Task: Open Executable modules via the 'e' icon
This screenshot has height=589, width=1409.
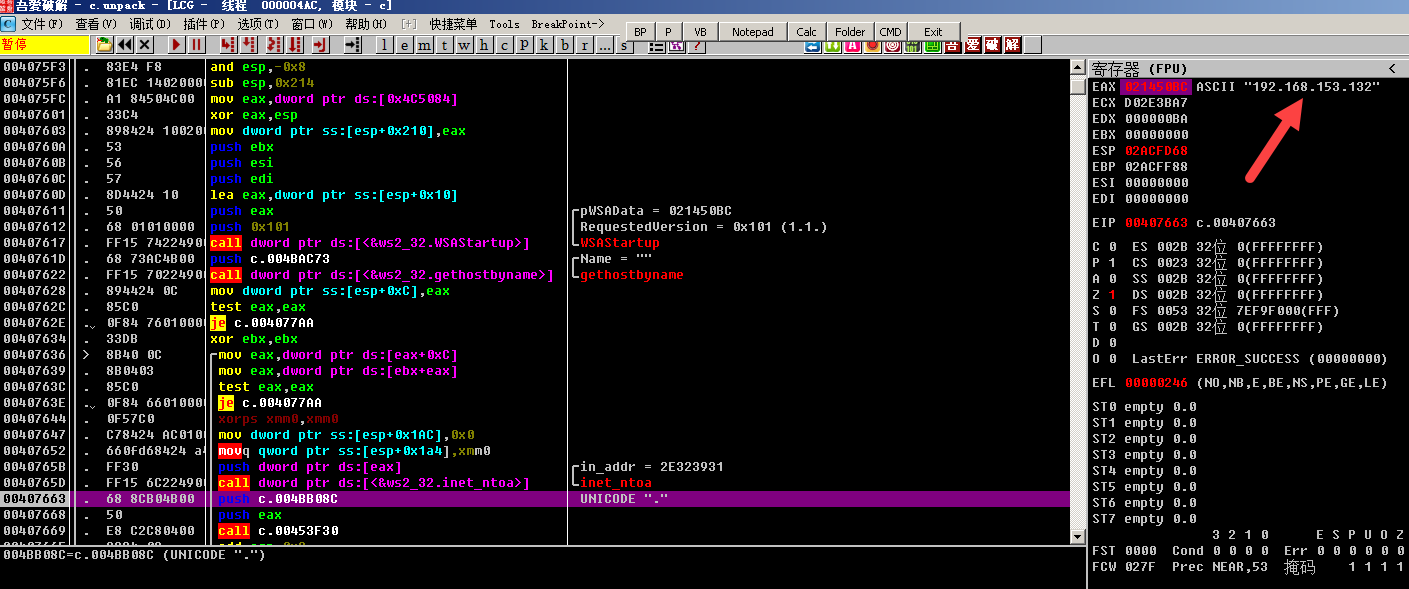Action: pyautogui.click(x=405, y=45)
